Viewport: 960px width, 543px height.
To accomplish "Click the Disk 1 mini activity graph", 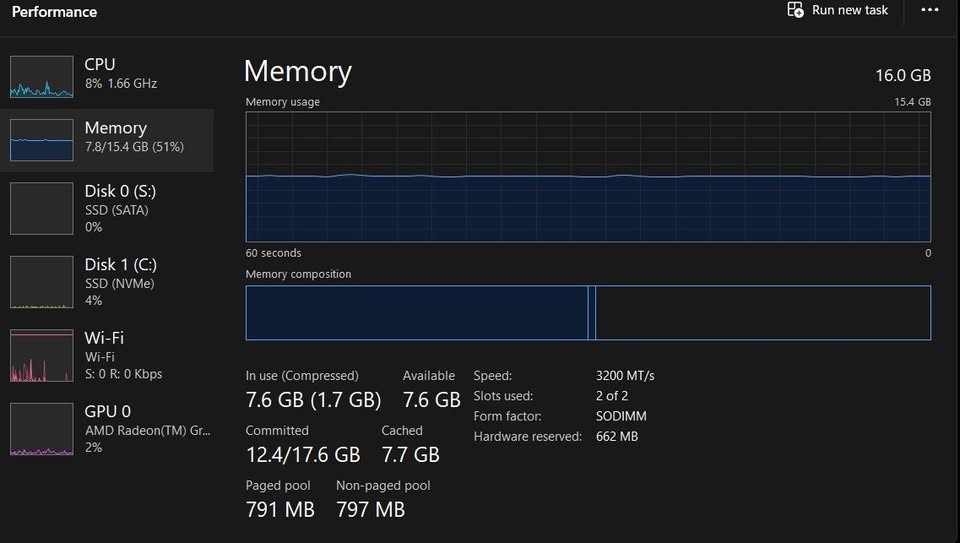I will tap(42, 282).
